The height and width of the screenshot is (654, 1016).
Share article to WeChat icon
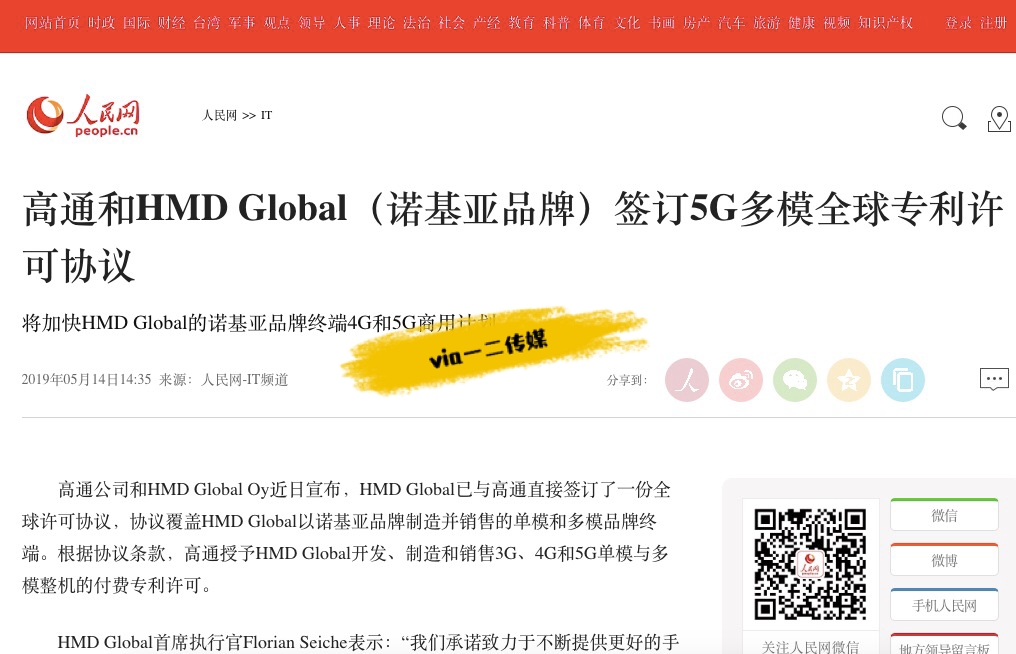coord(795,380)
